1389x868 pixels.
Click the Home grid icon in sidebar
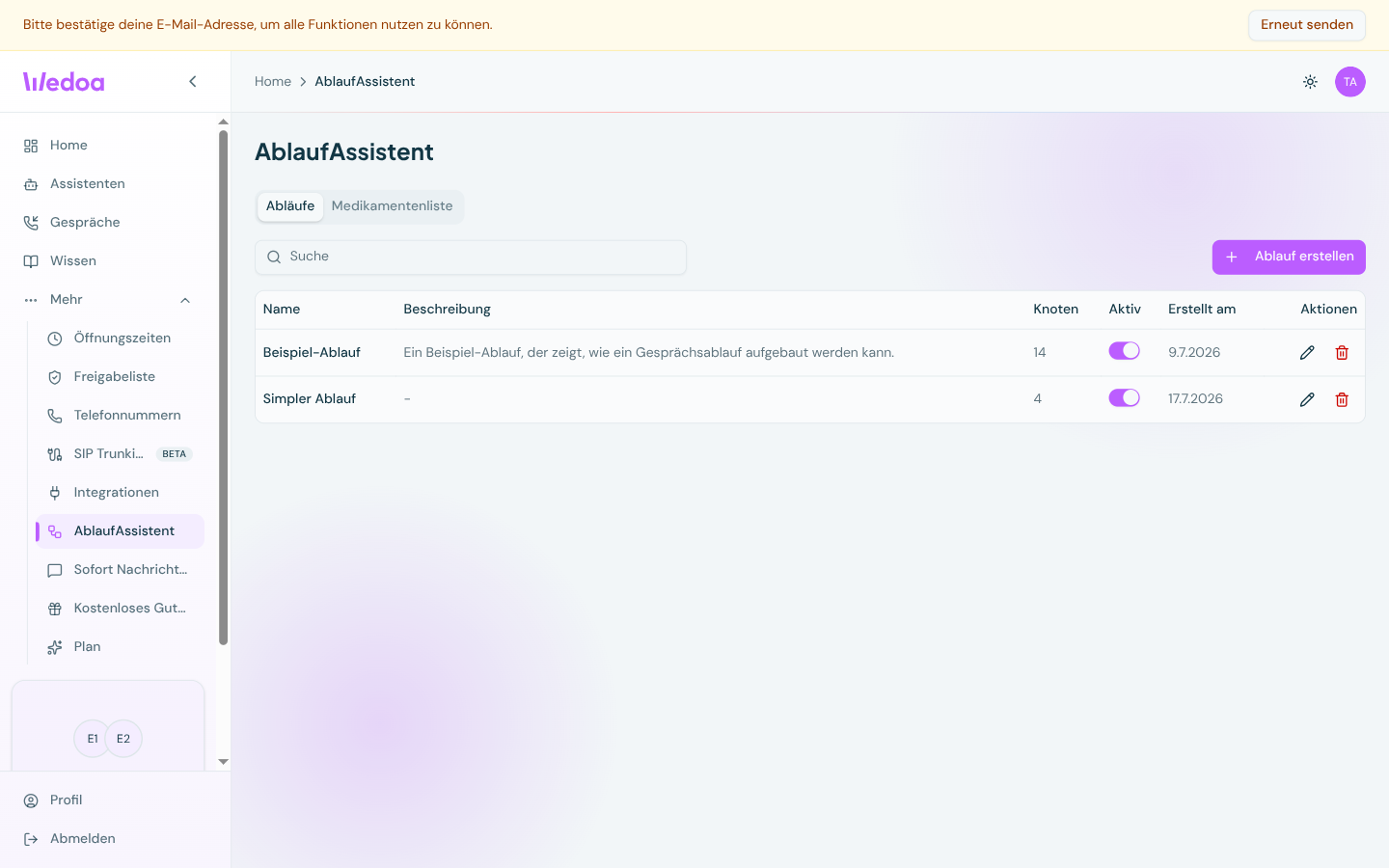[31, 146]
